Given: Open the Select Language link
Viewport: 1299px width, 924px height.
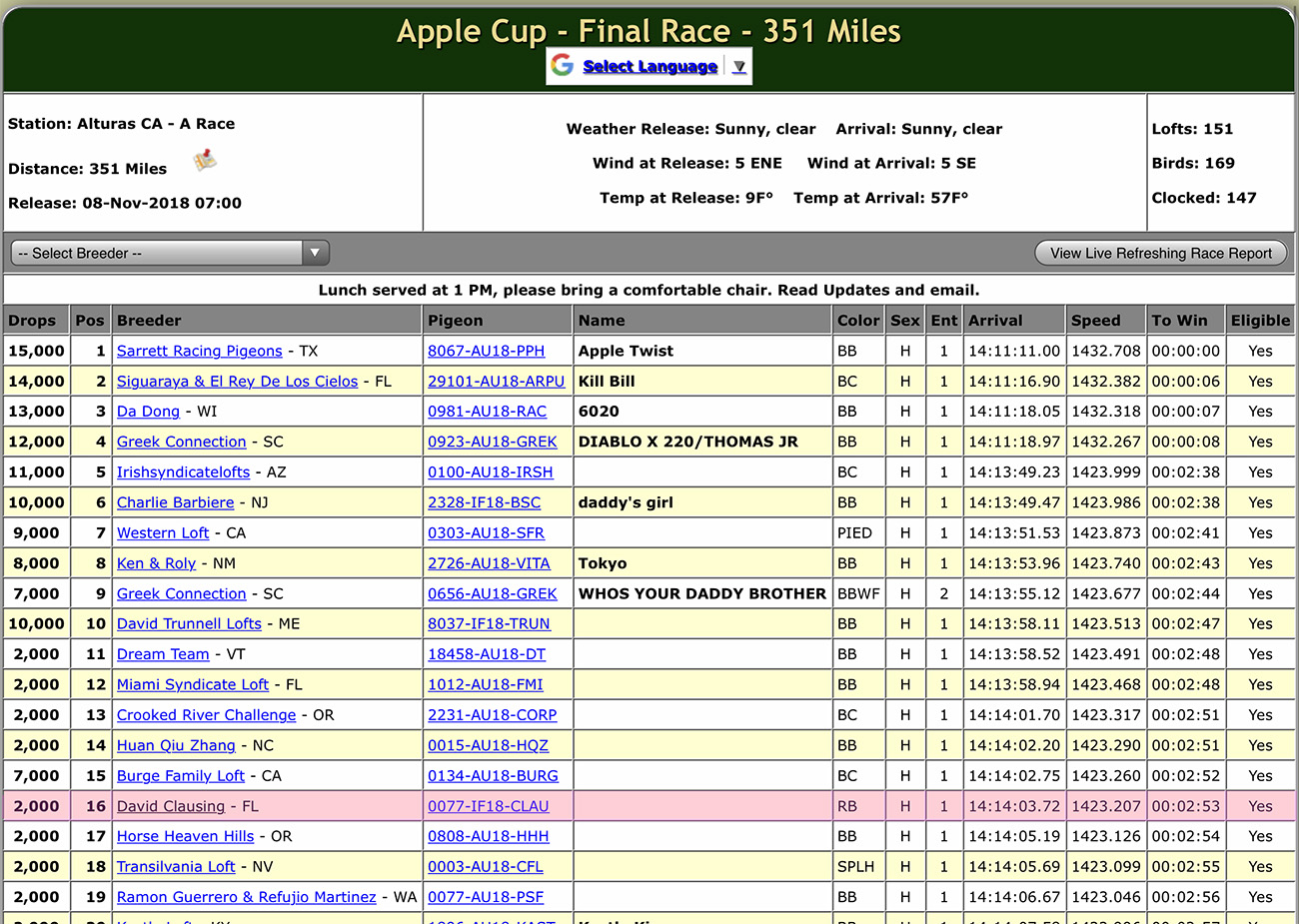Looking at the screenshot, I should pos(649,67).
